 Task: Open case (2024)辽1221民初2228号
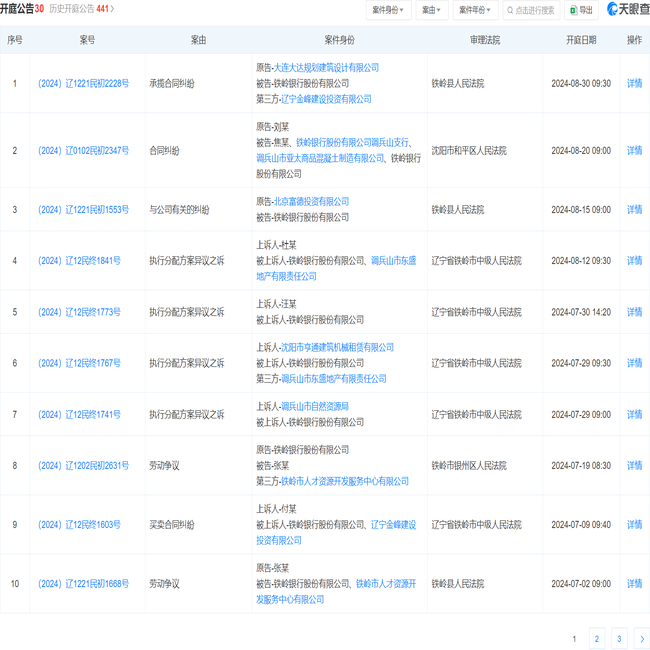coord(83,83)
